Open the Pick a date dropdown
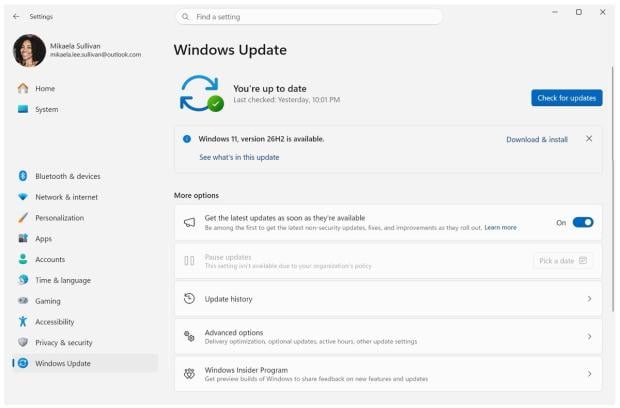The image size is (620, 408). pyautogui.click(x=563, y=261)
